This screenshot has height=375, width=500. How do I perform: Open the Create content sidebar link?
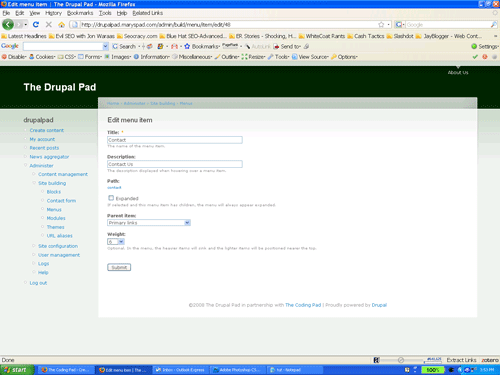click(x=47, y=130)
